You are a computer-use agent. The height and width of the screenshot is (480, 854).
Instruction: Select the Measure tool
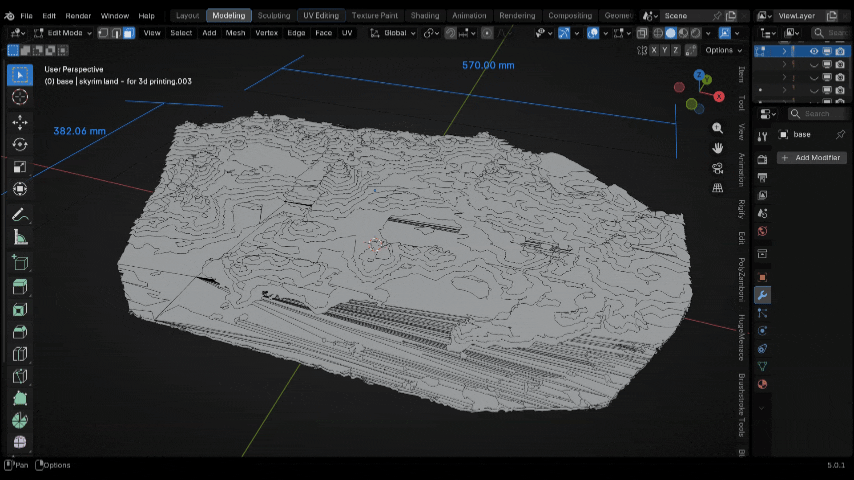[20, 238]
